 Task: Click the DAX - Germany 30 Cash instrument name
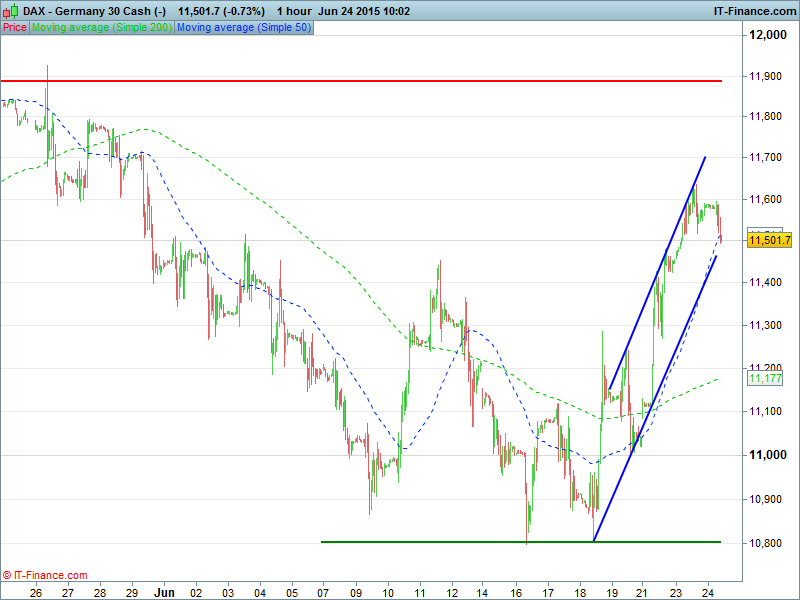[x=90, y=10]
